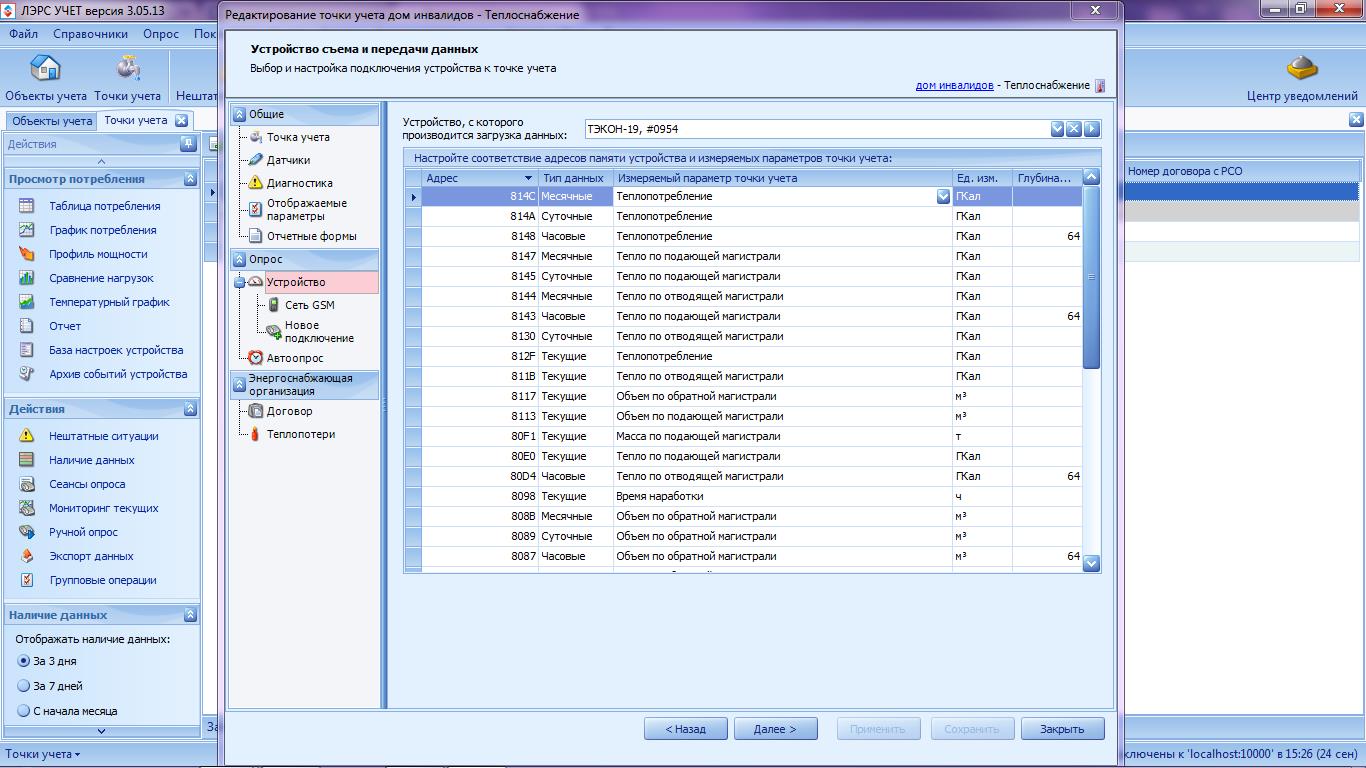Select Отображаемые параметры tree item
Image resolution: width=1366 pixels, height=768 pixels.
click(307, 209)
